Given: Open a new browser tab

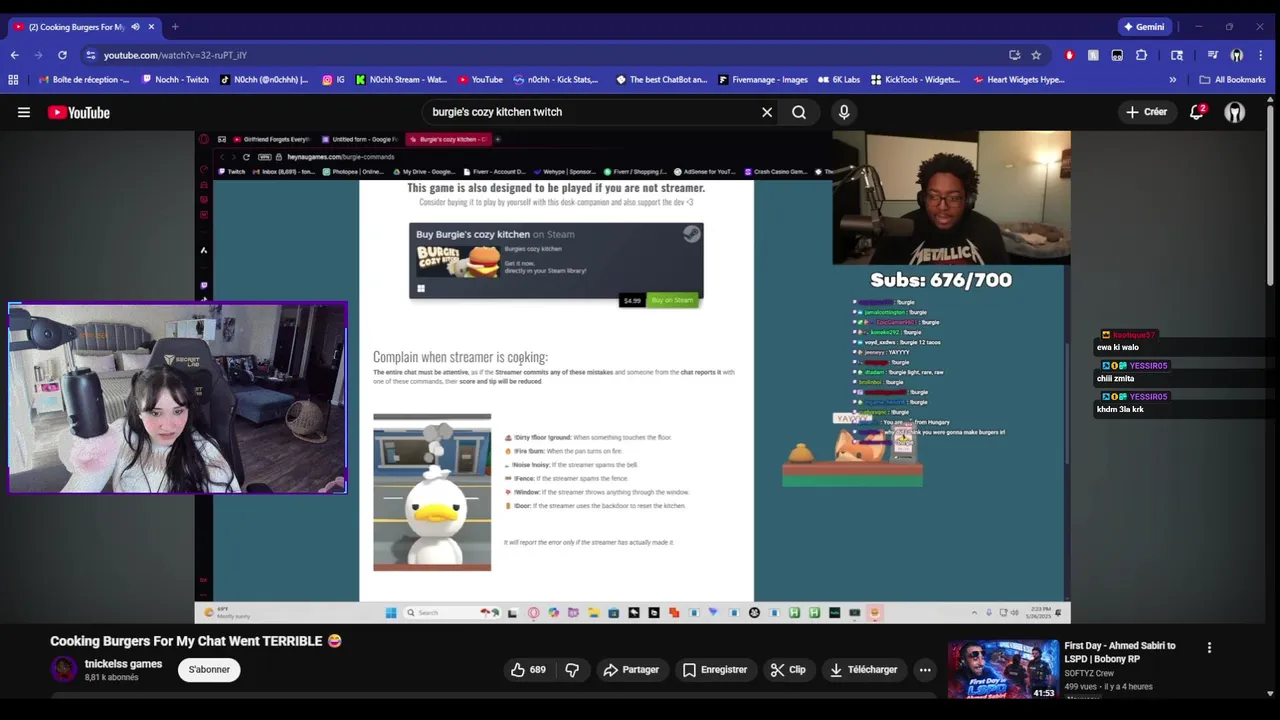Looking at the screenshot, I should click(x=175, y=27).
